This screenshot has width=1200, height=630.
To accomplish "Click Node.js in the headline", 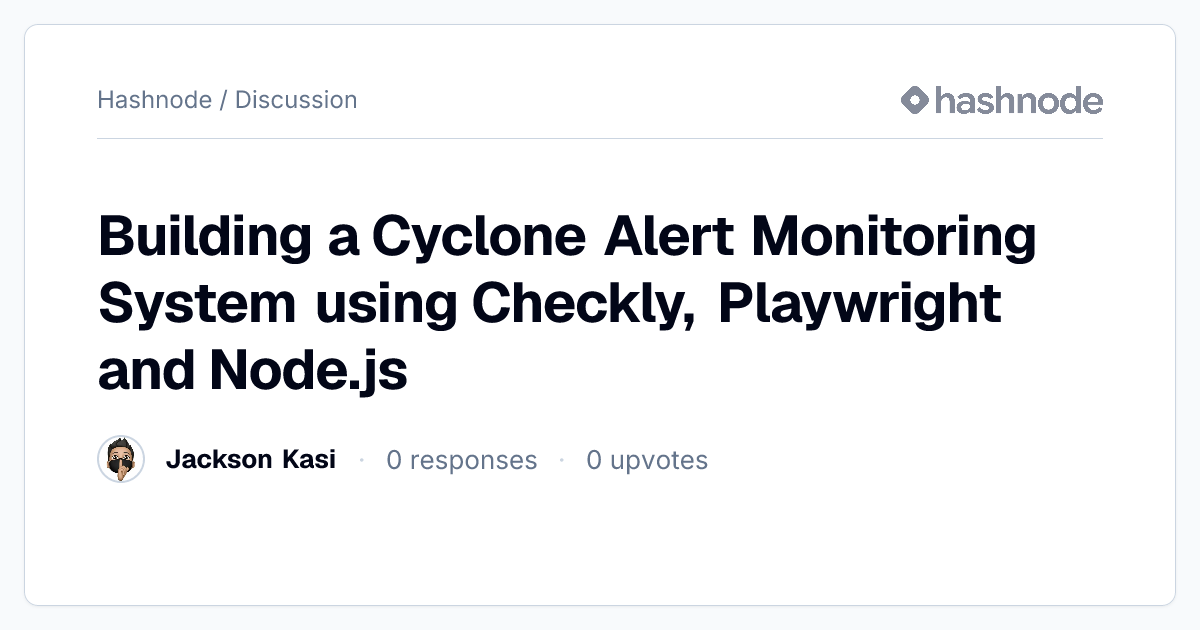I will pos(308,371).
